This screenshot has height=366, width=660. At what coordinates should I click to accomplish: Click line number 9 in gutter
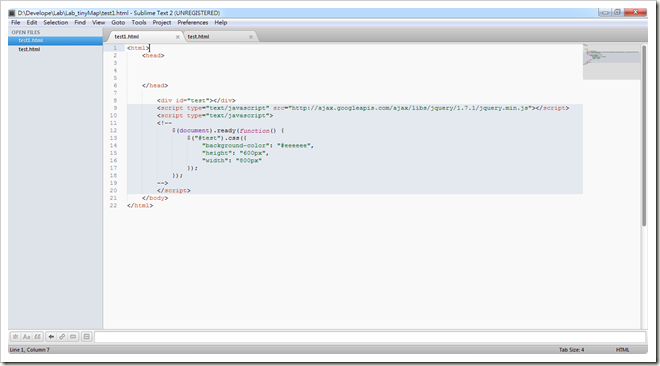[x=115, y=108]
